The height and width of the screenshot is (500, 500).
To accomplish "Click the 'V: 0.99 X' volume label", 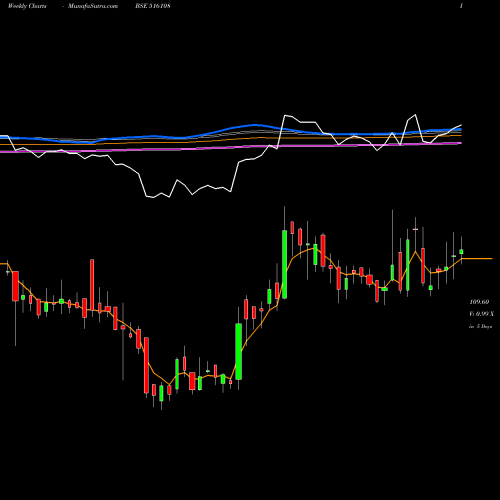I will click(x=481, y=314).
